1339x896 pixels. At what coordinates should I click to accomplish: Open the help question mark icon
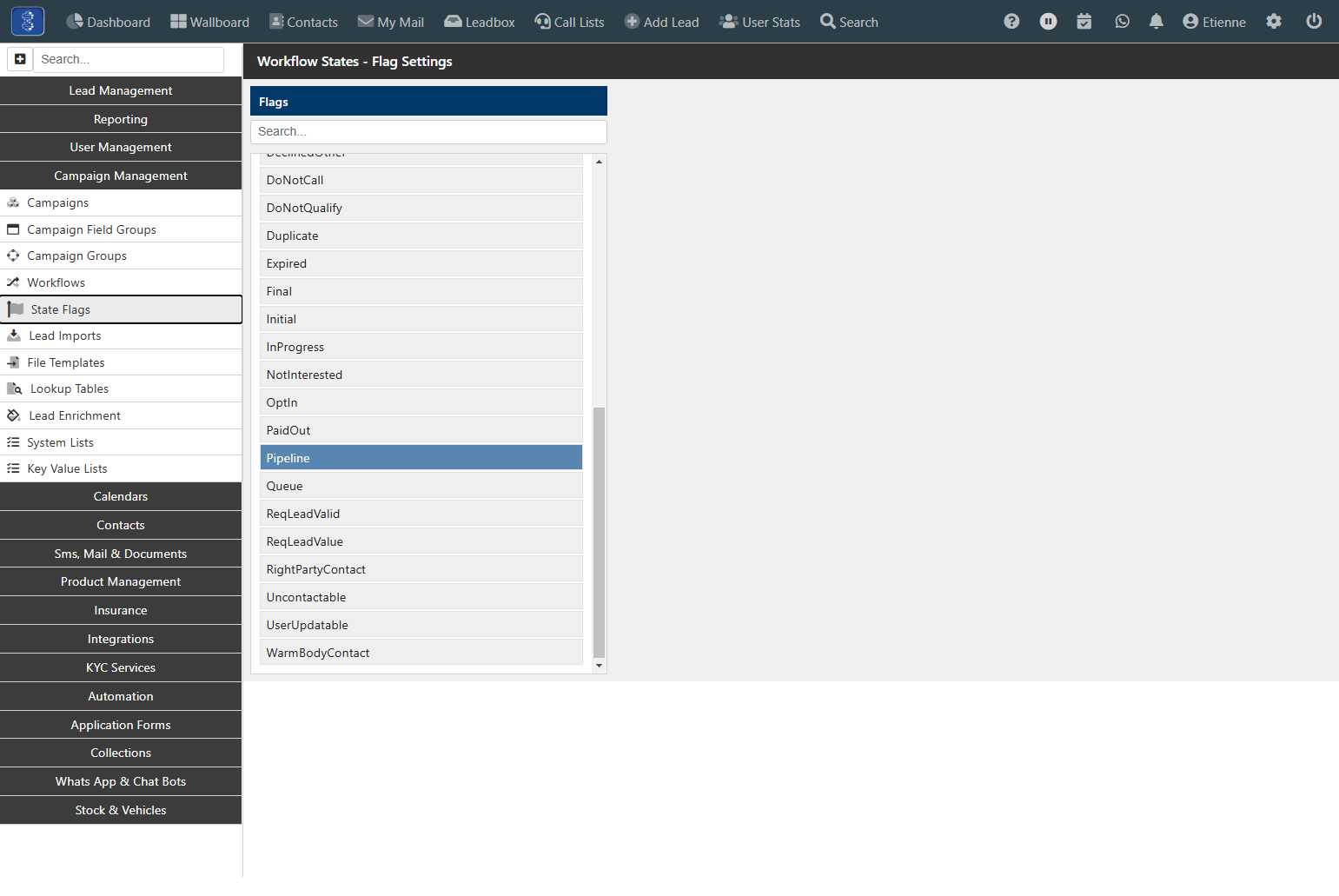[x=1011, y=22]
